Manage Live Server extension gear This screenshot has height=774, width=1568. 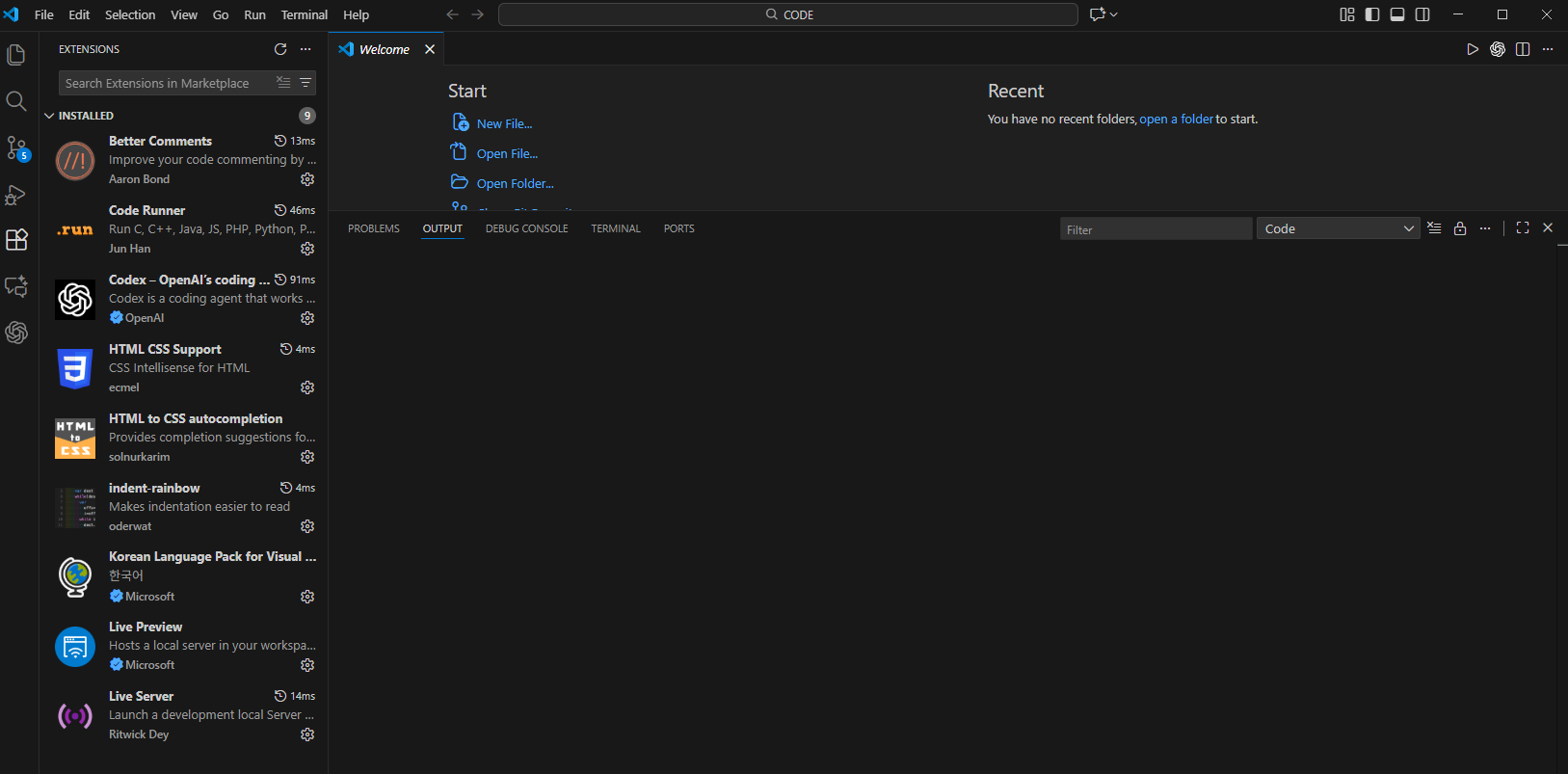click(x=307, y=734)
